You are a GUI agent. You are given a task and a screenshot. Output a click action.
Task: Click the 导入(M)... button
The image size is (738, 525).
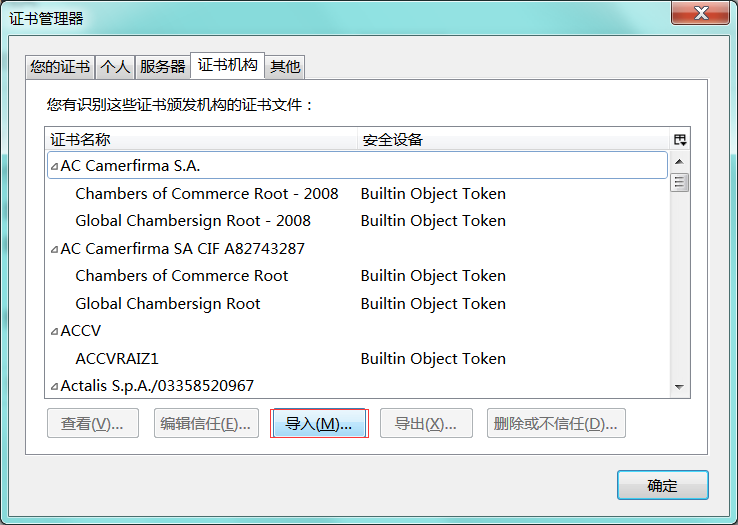319,423
